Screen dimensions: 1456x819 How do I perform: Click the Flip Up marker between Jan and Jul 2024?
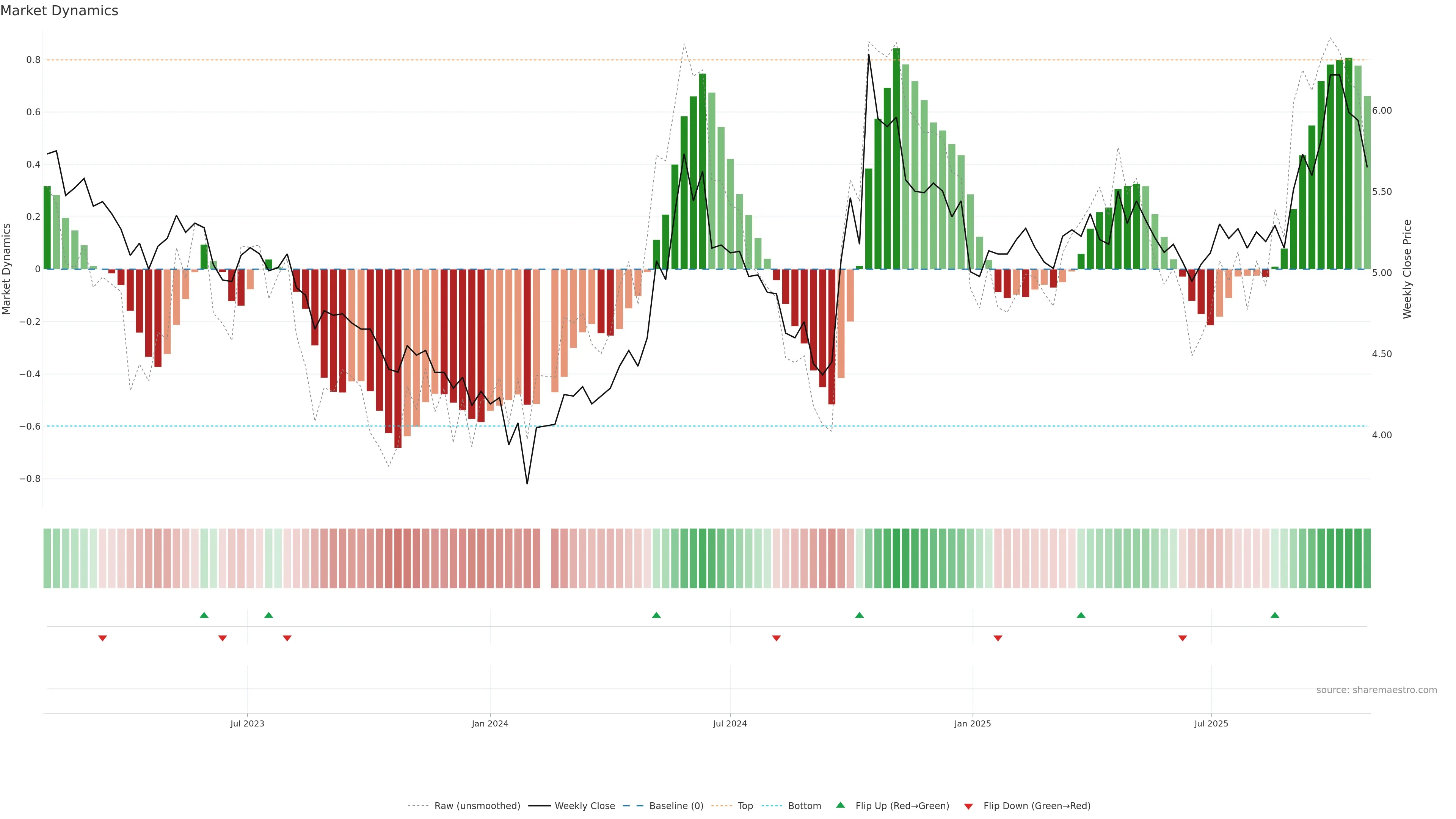tap(656, 615)
